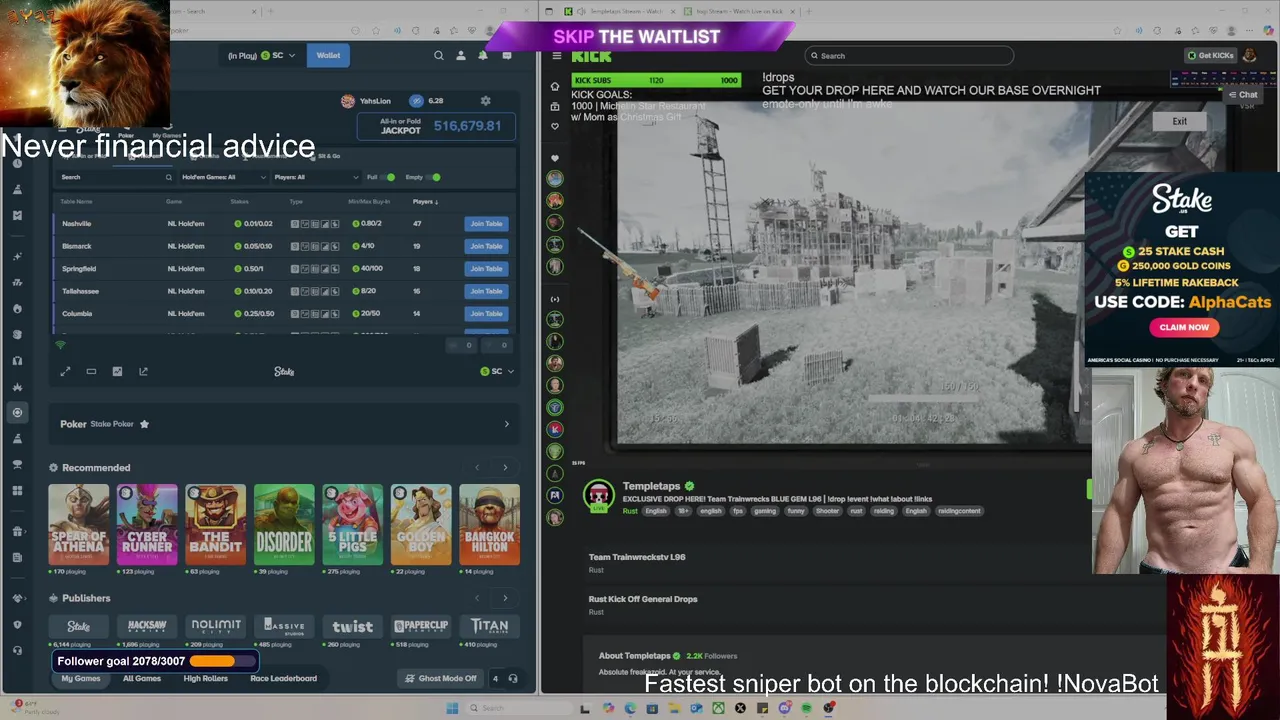Viewport: 1280px width, 720px height.
Task: Join the Bismarck table
Action: coord(486,246)
